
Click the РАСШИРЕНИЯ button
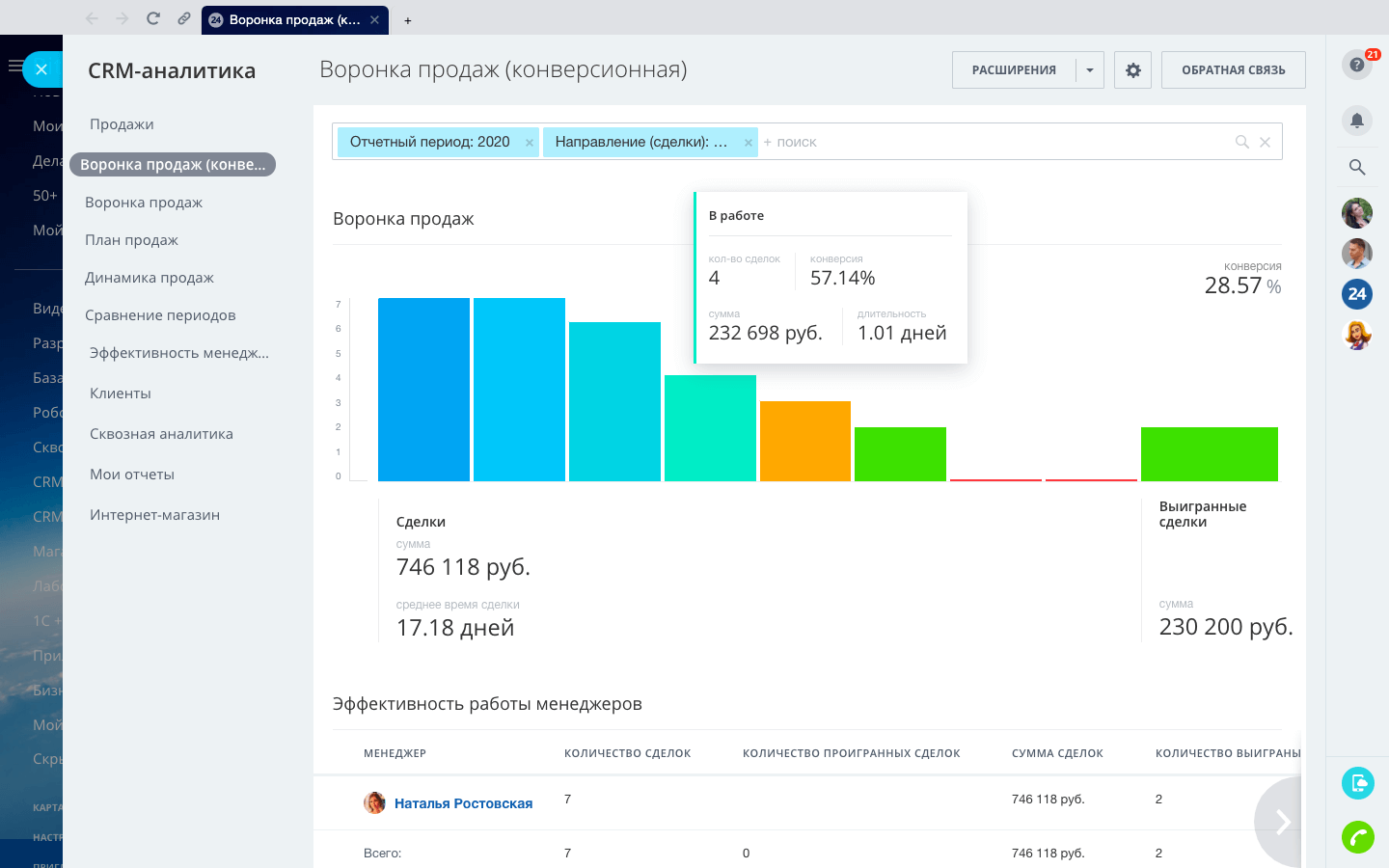1014,70
